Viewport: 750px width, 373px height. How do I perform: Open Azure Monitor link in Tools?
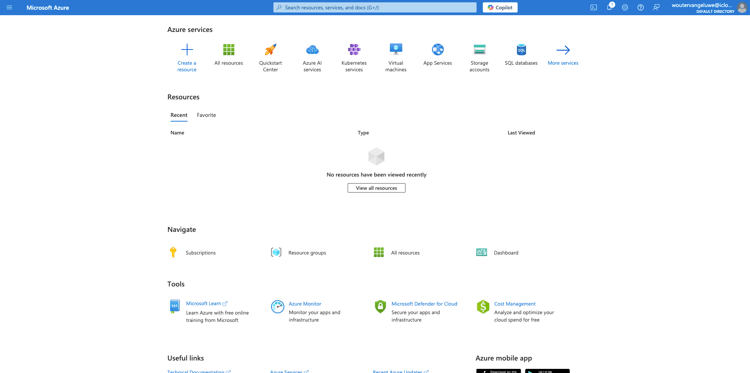tap(305, 304)
